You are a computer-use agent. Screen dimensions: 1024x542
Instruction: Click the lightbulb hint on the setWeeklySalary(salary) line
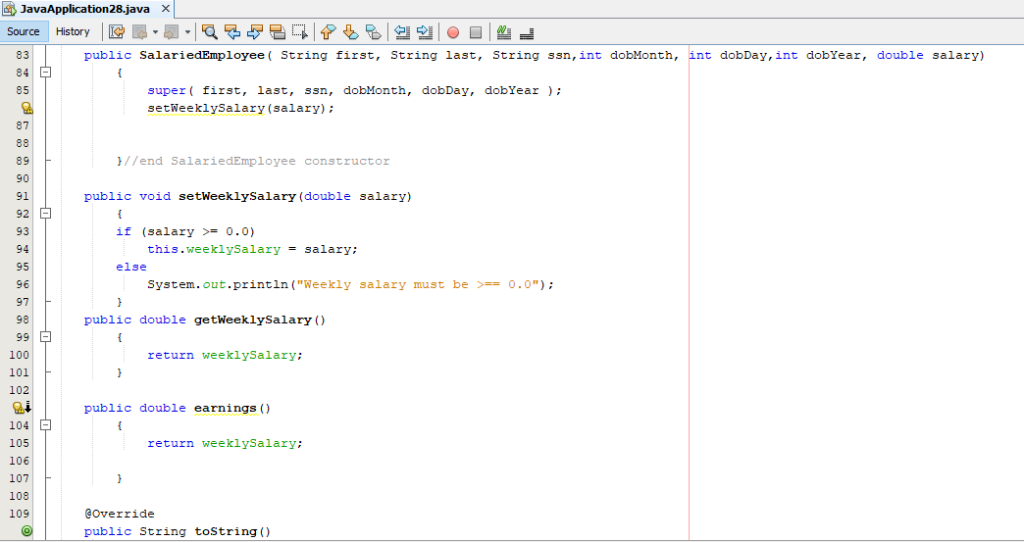coord(27,108)
